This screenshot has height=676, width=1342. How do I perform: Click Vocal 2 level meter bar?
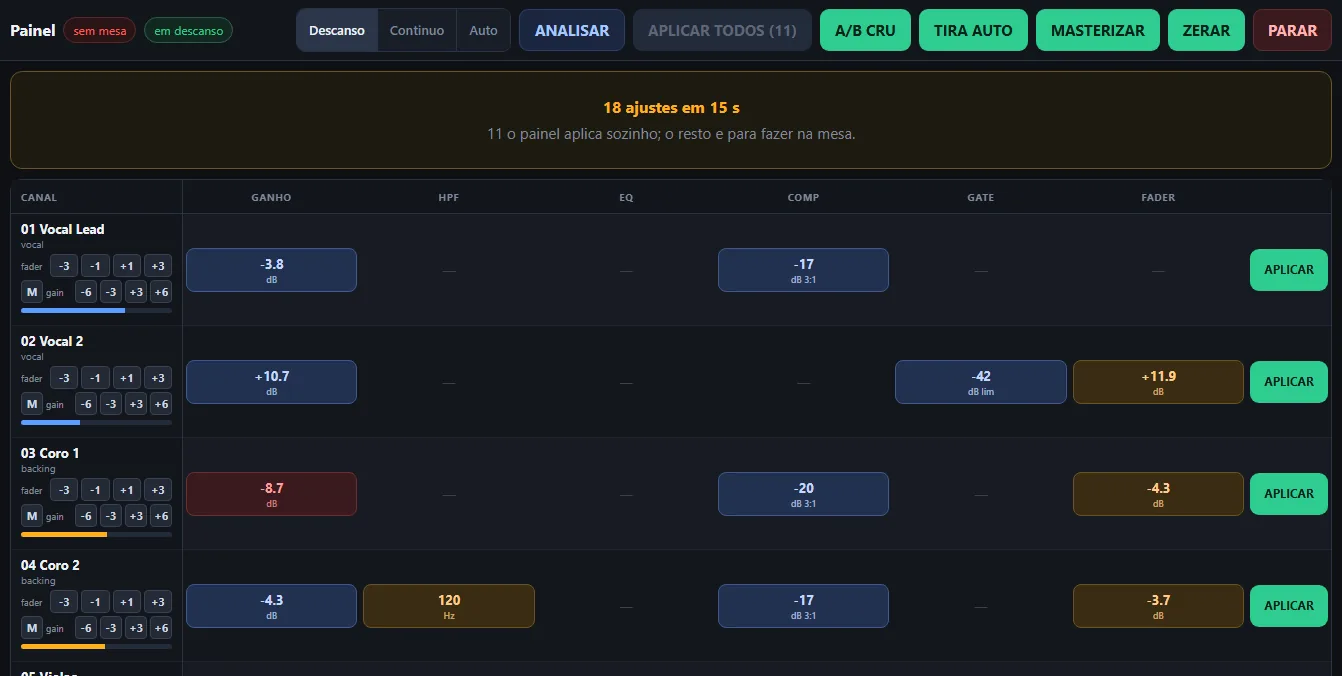click(96, 423)
